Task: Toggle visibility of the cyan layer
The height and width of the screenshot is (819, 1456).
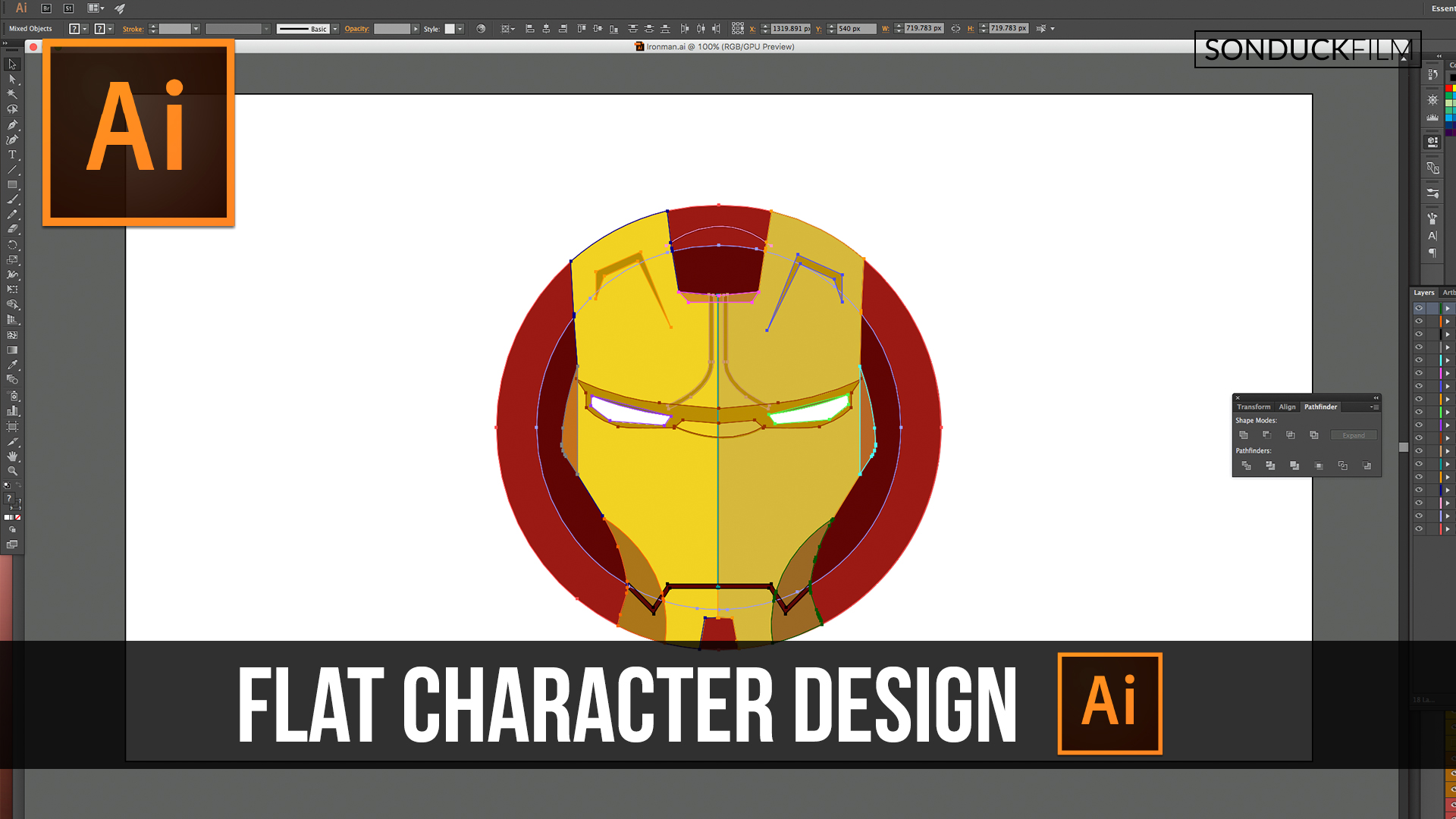Action: 1419,360
